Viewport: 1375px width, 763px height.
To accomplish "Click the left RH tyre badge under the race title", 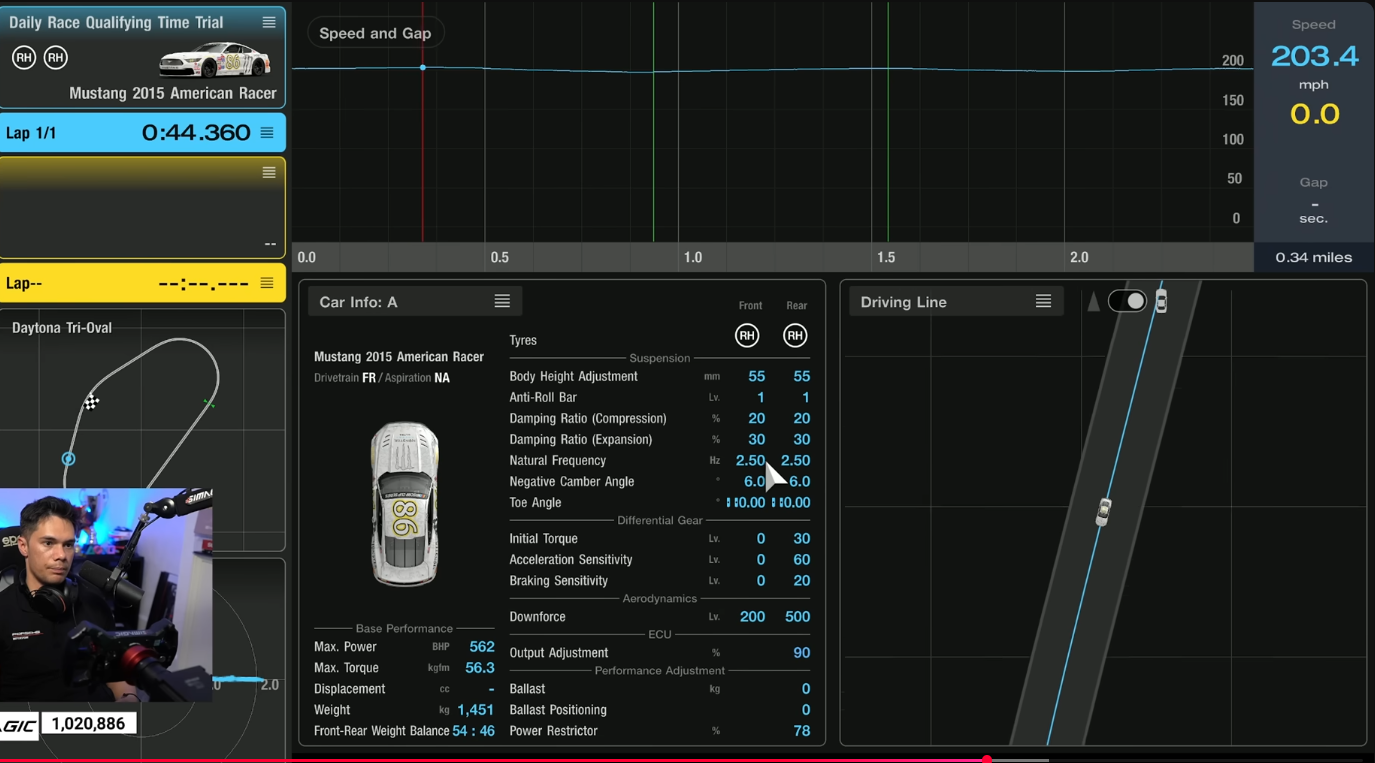I will (23, 58).
